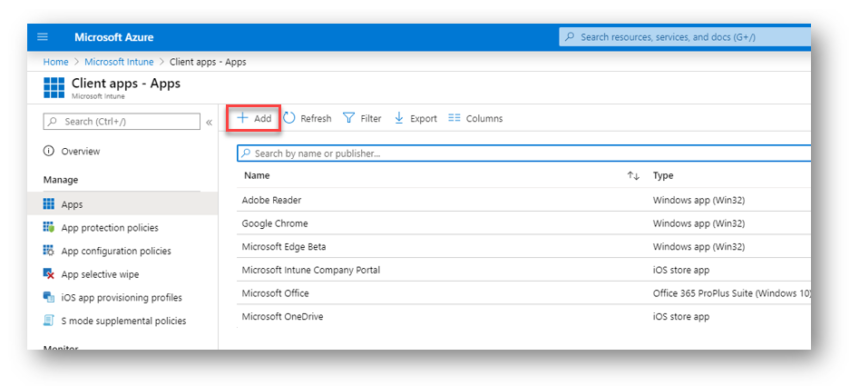Click iOS store app type for Company Portal
This screenshot has height=386, width=850.
[681, 270]
